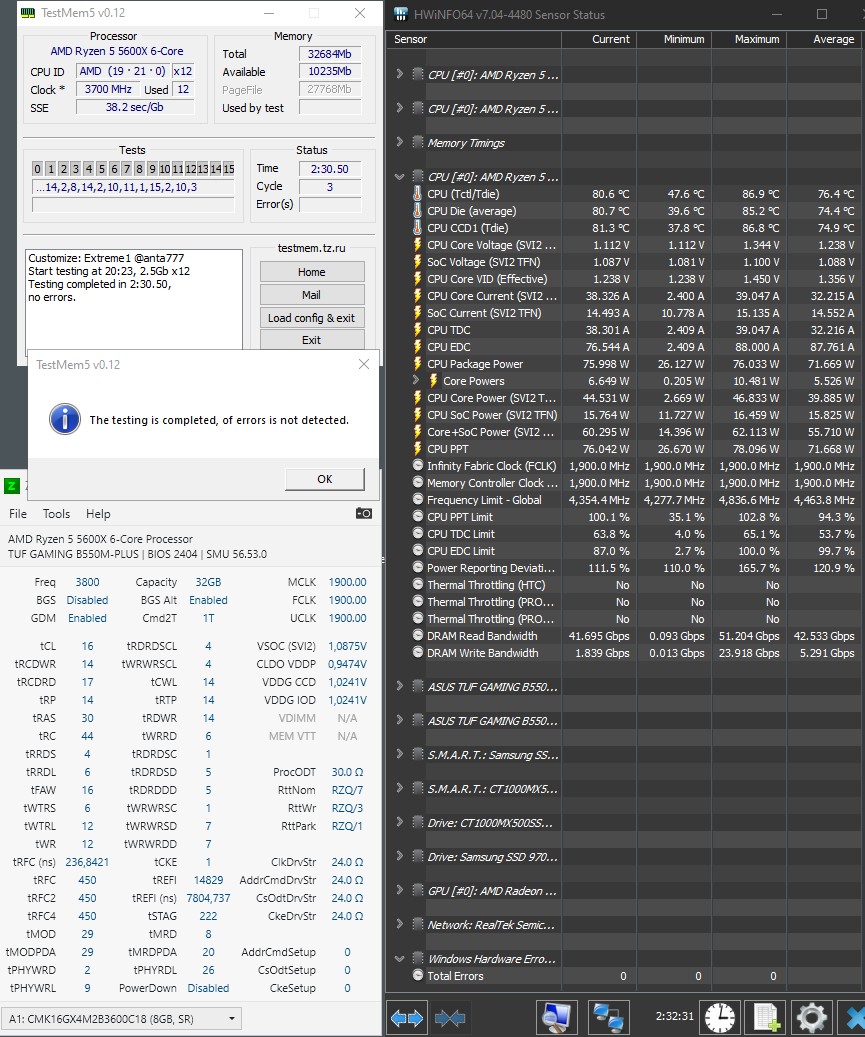Viewport: 865px width, 1037px height.
Task: Click the Maximum column header in HWiNFO
Action: point(749,39)
